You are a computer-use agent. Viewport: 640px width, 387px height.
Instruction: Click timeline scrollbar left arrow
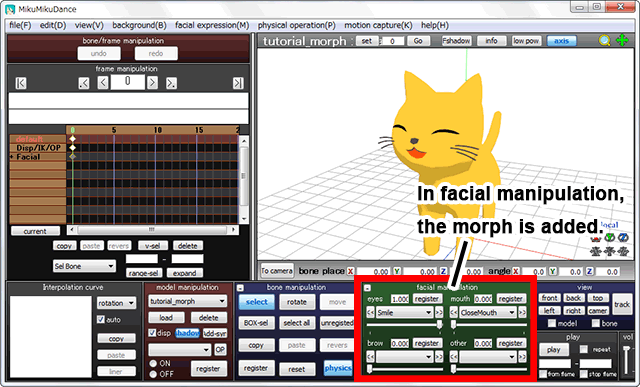[x=72, y=230]
